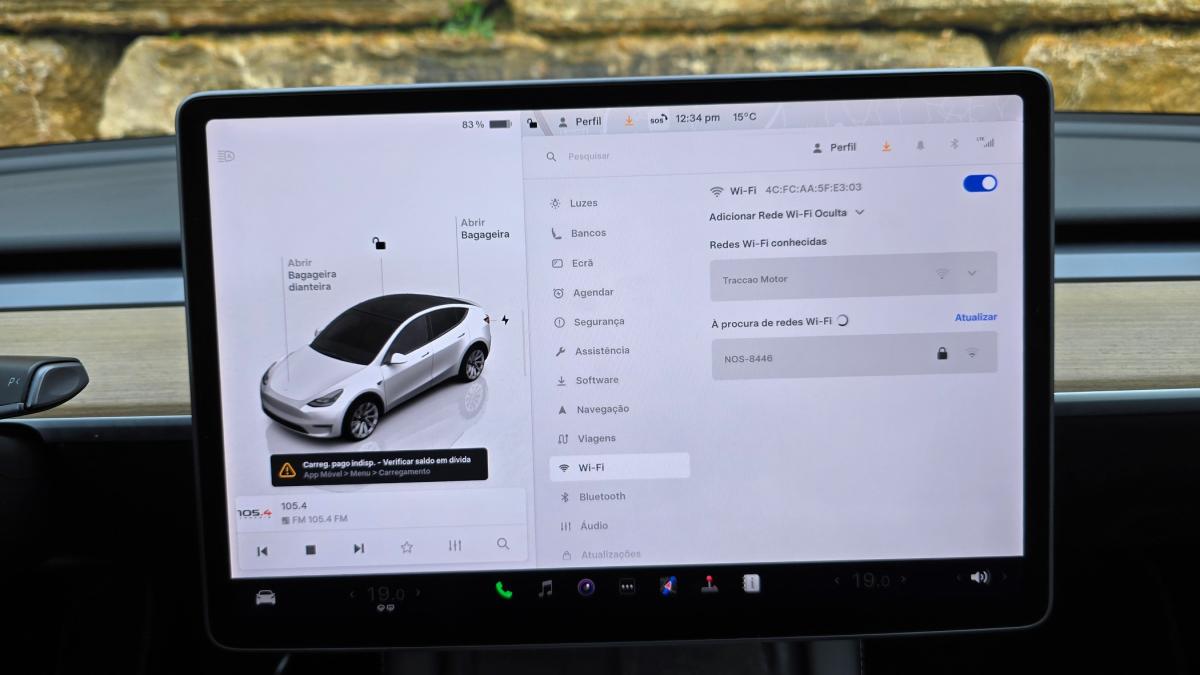This screenshot has width=1200, height=675.
Task: Select the Traccao Motor known network
Action: [853, 276]
